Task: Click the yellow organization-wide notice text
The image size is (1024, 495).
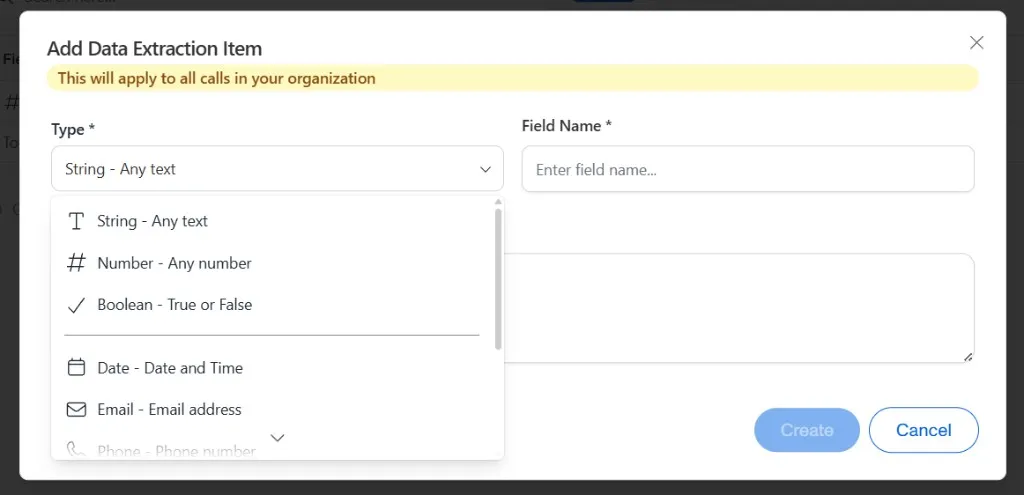Action: [217, 78]
